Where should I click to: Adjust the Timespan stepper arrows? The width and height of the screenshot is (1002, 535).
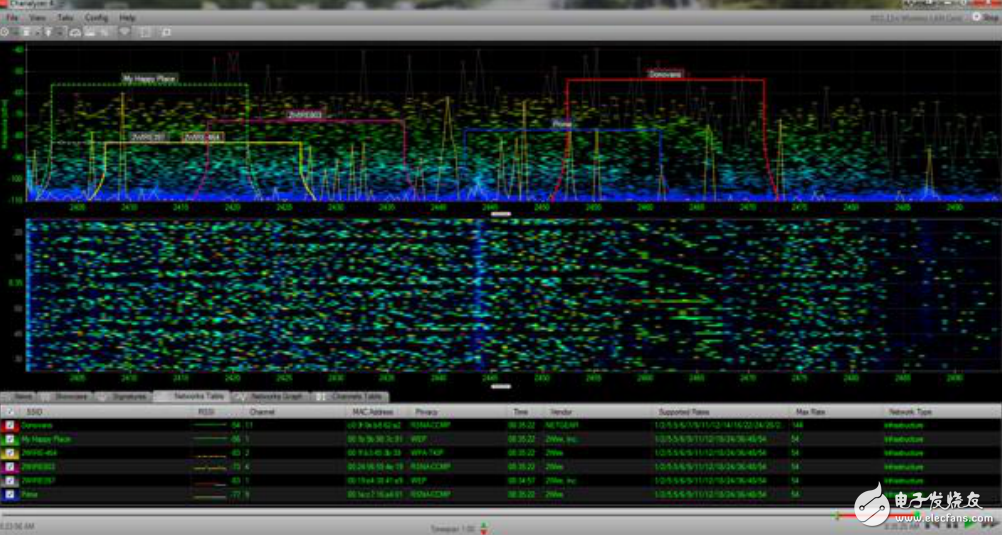(484, 526)
